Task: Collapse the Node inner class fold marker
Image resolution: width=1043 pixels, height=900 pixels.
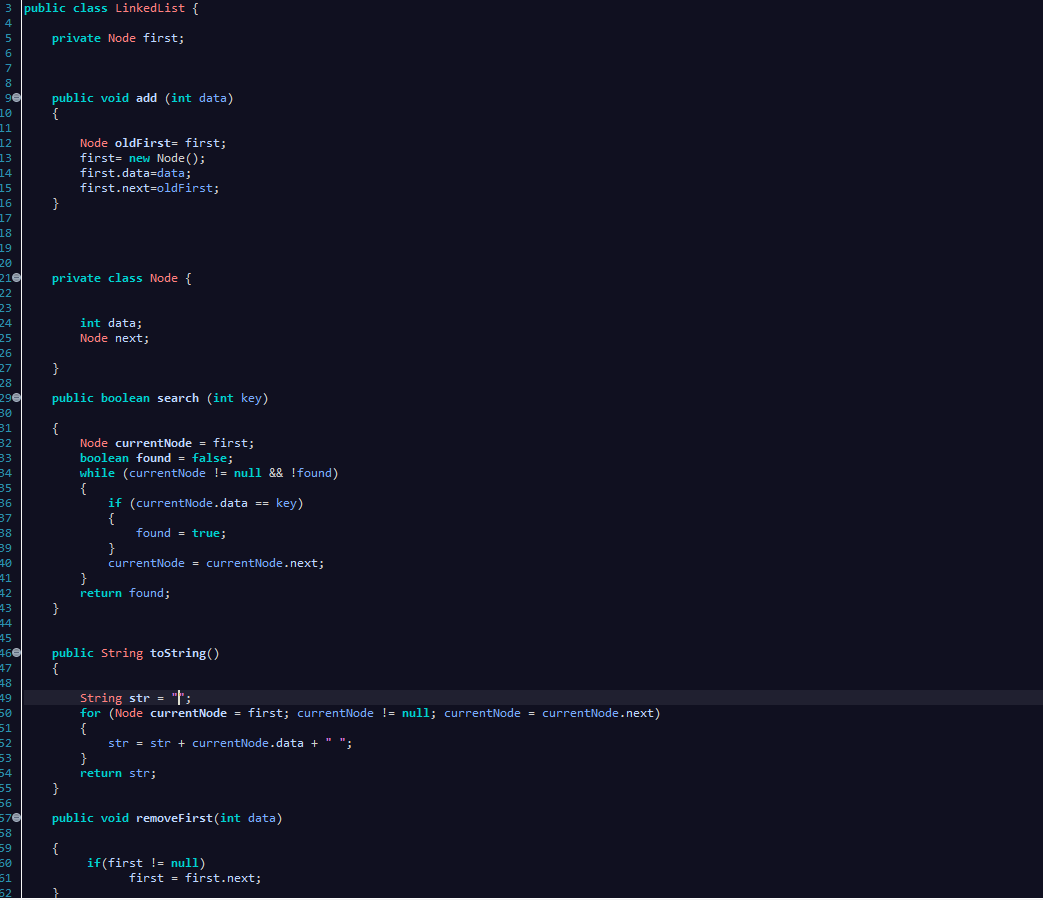Action: pos(16,277)
